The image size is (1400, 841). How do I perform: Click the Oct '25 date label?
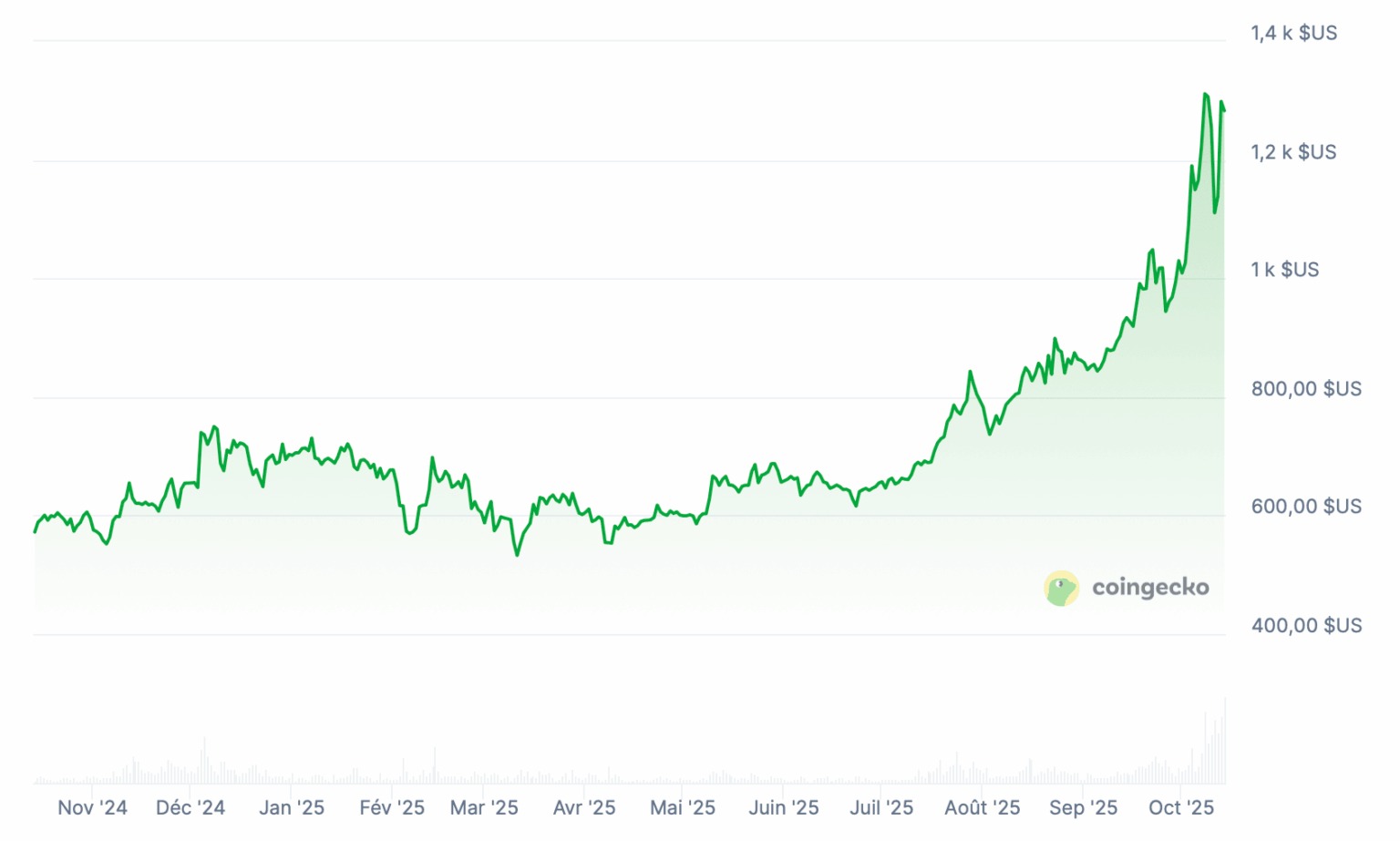click(1181, 807)
